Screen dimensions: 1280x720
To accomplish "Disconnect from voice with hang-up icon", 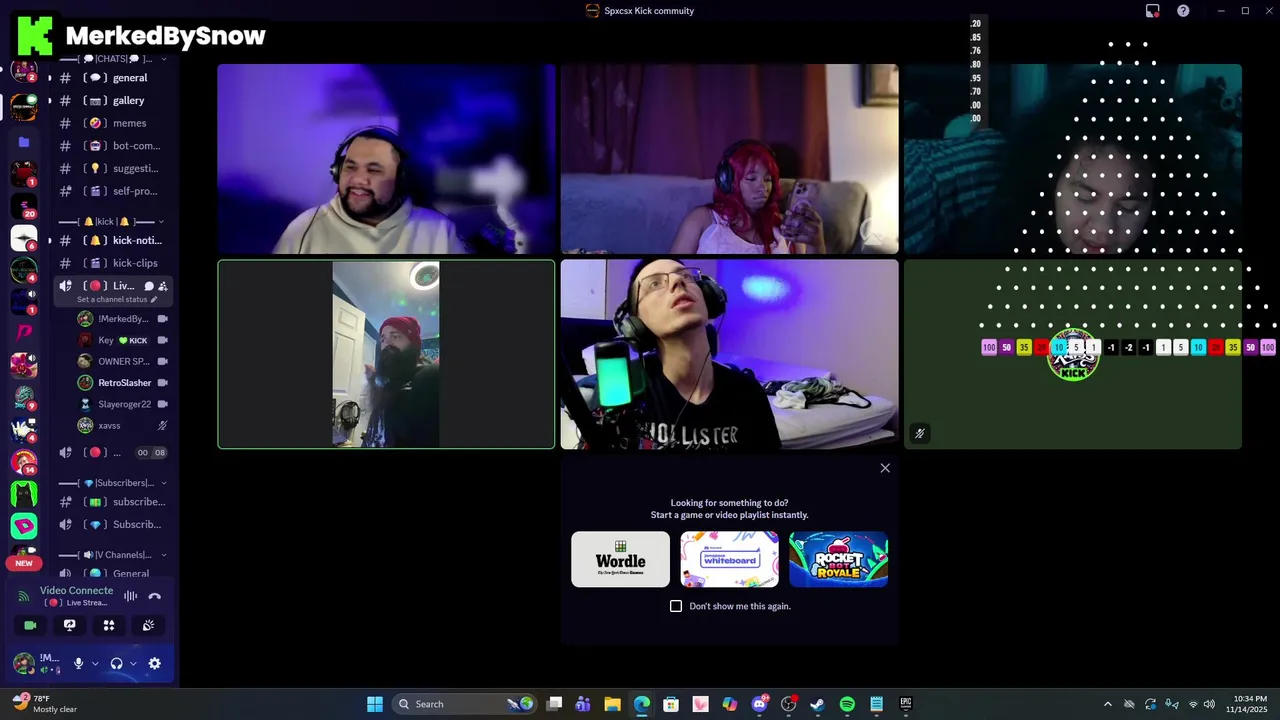I will pyautogui.click(x=155, y=596).
